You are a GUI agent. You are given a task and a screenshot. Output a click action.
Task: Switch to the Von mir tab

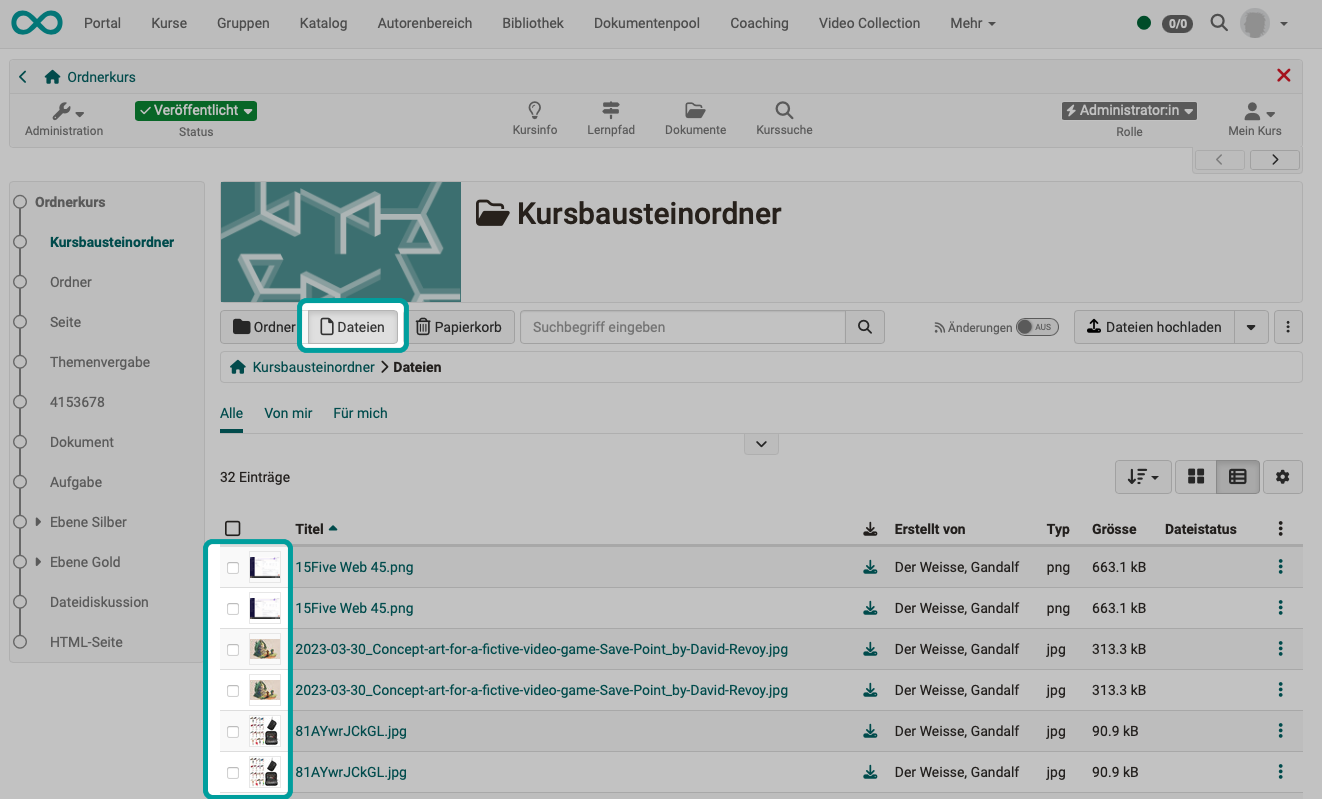pos(288,413)
